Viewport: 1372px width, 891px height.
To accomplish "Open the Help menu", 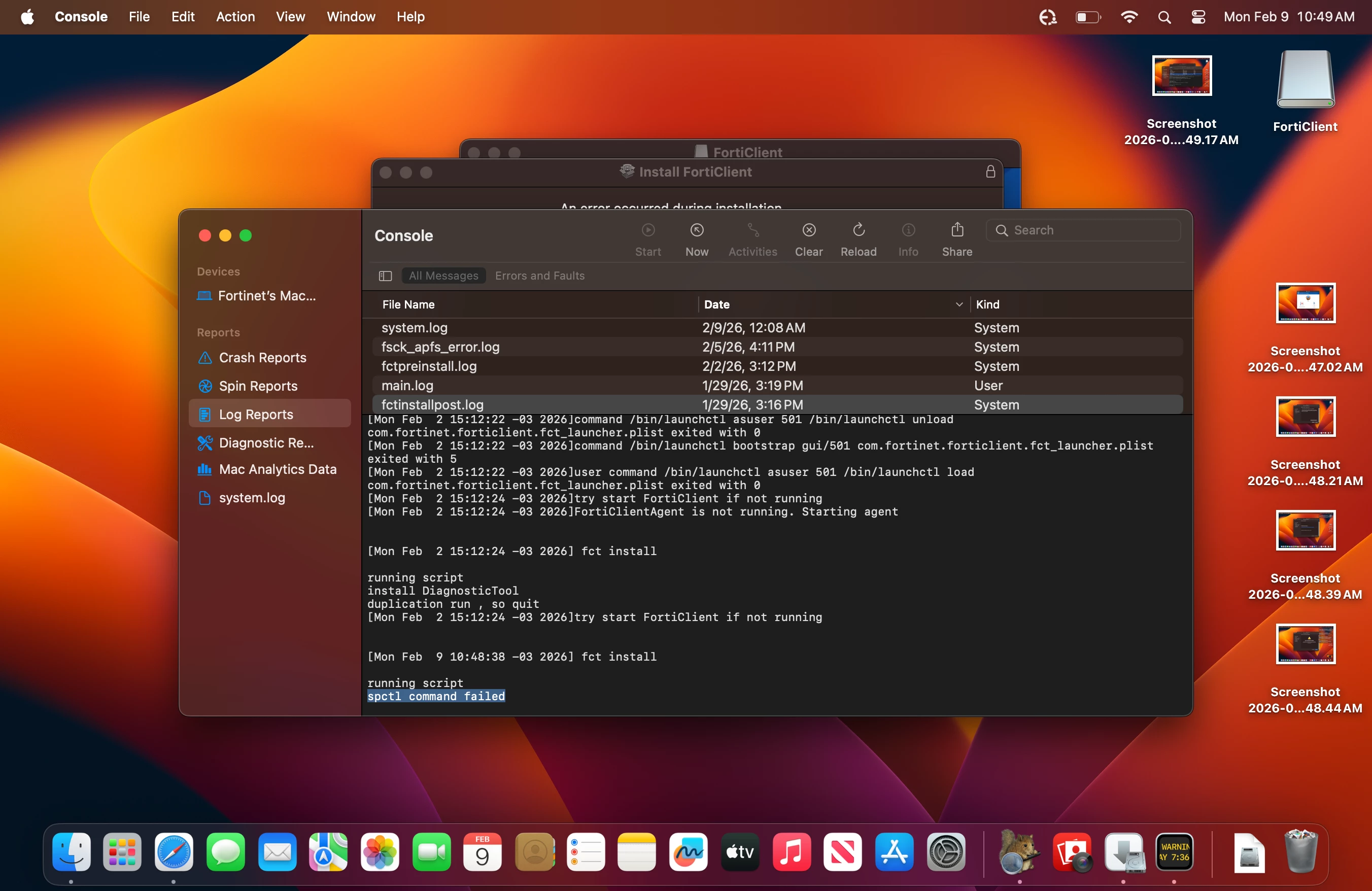I will point(410,17).
